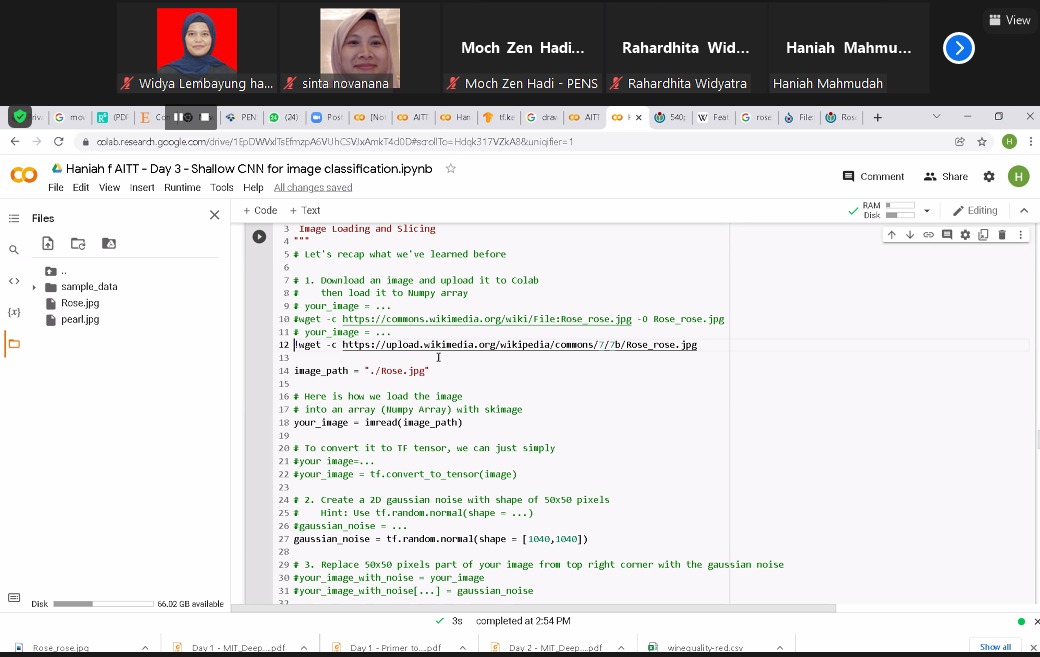Close the Files side panel
This screenshot has width=1040, height=657.
click(x=214, y=215)
